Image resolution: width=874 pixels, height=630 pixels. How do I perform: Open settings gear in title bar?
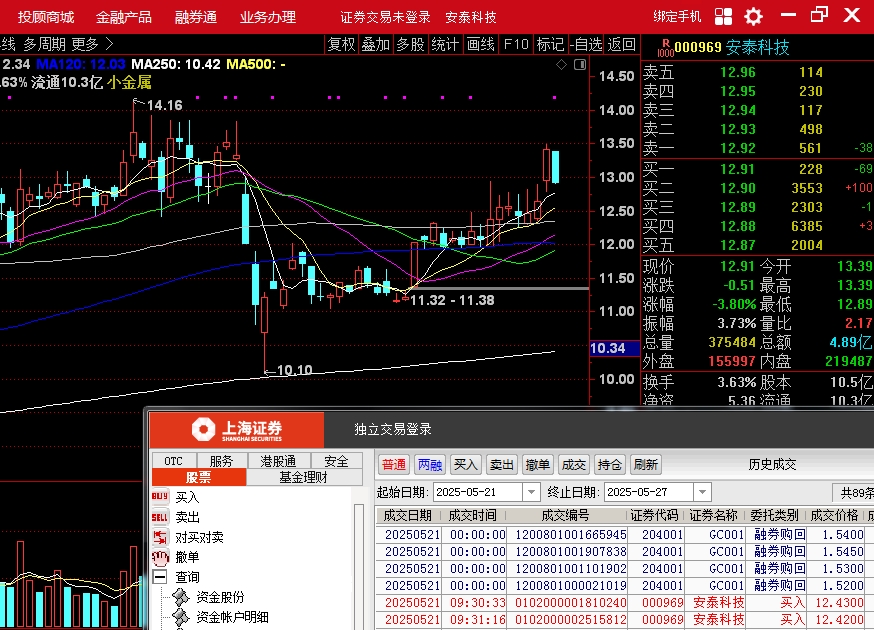click(753, 16)
